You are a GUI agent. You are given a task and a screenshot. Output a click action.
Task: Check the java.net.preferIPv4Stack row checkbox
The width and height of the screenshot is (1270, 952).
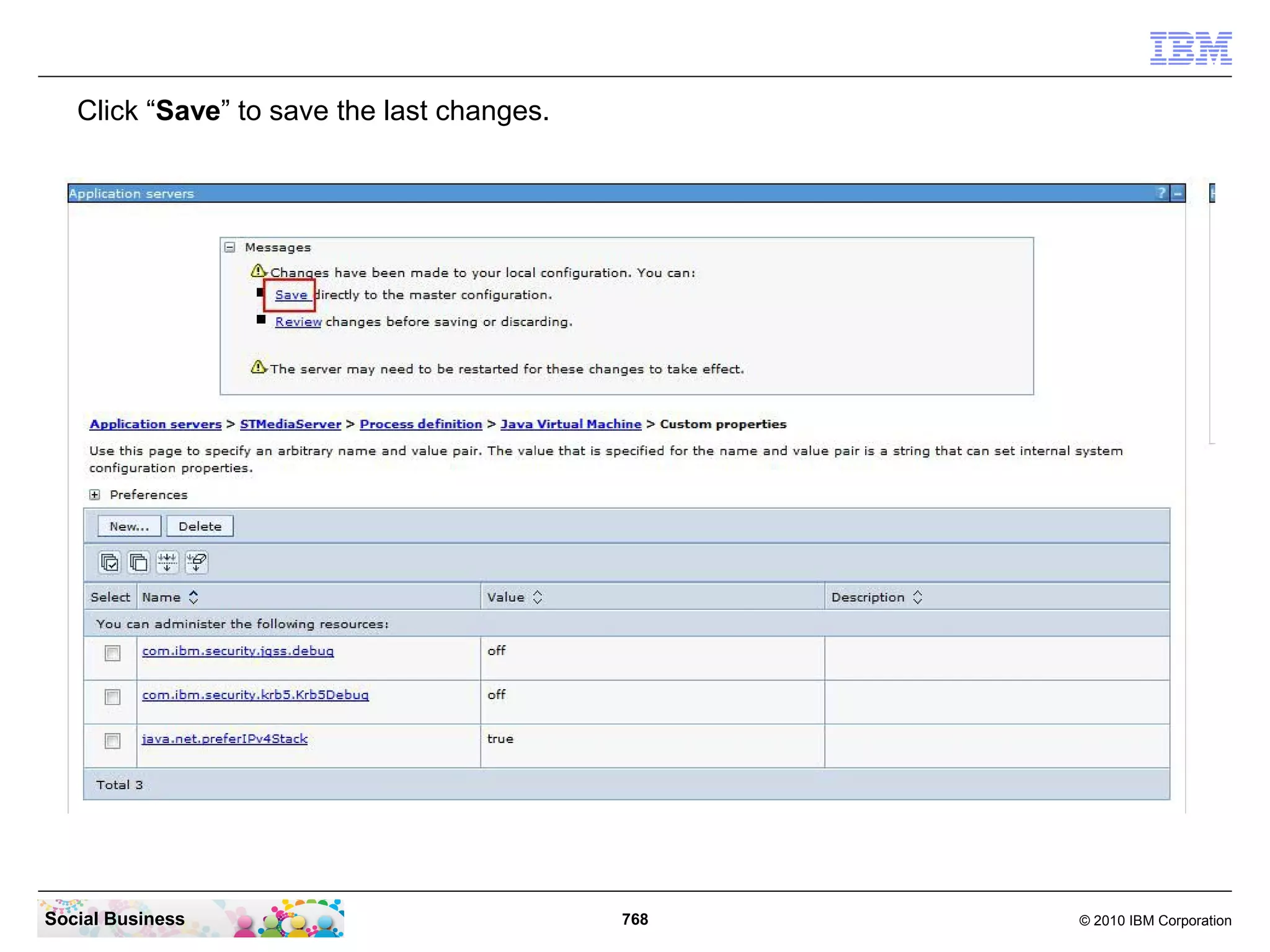click(x=112, y=741)
